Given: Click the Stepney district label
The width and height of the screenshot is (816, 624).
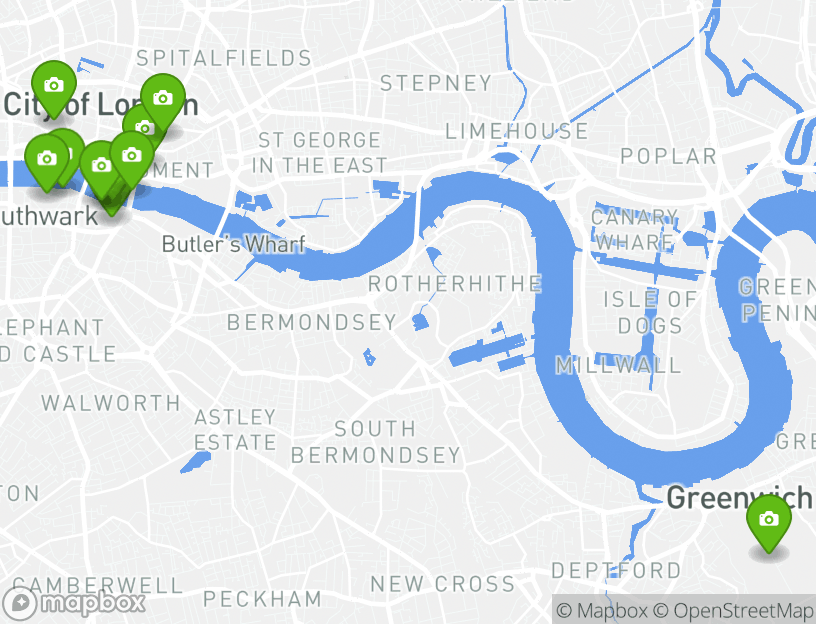Looking at the screenshot, I should 436,83.
